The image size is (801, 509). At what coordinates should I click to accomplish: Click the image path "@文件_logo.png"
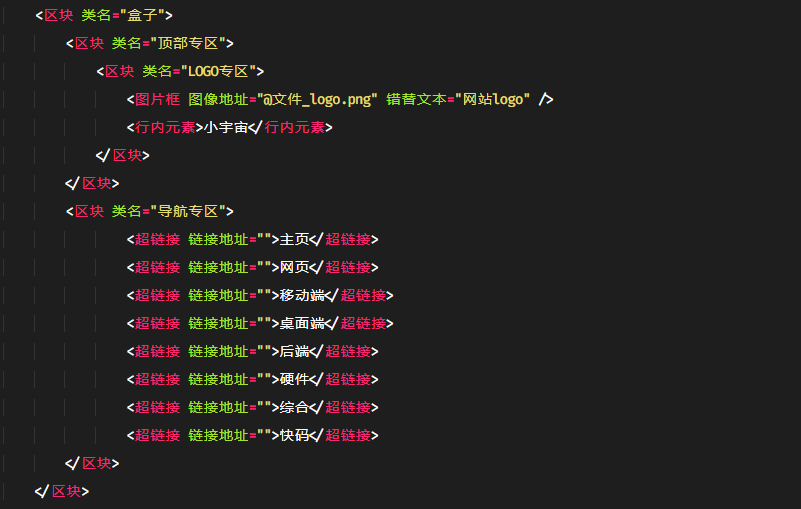coord(317,100)
